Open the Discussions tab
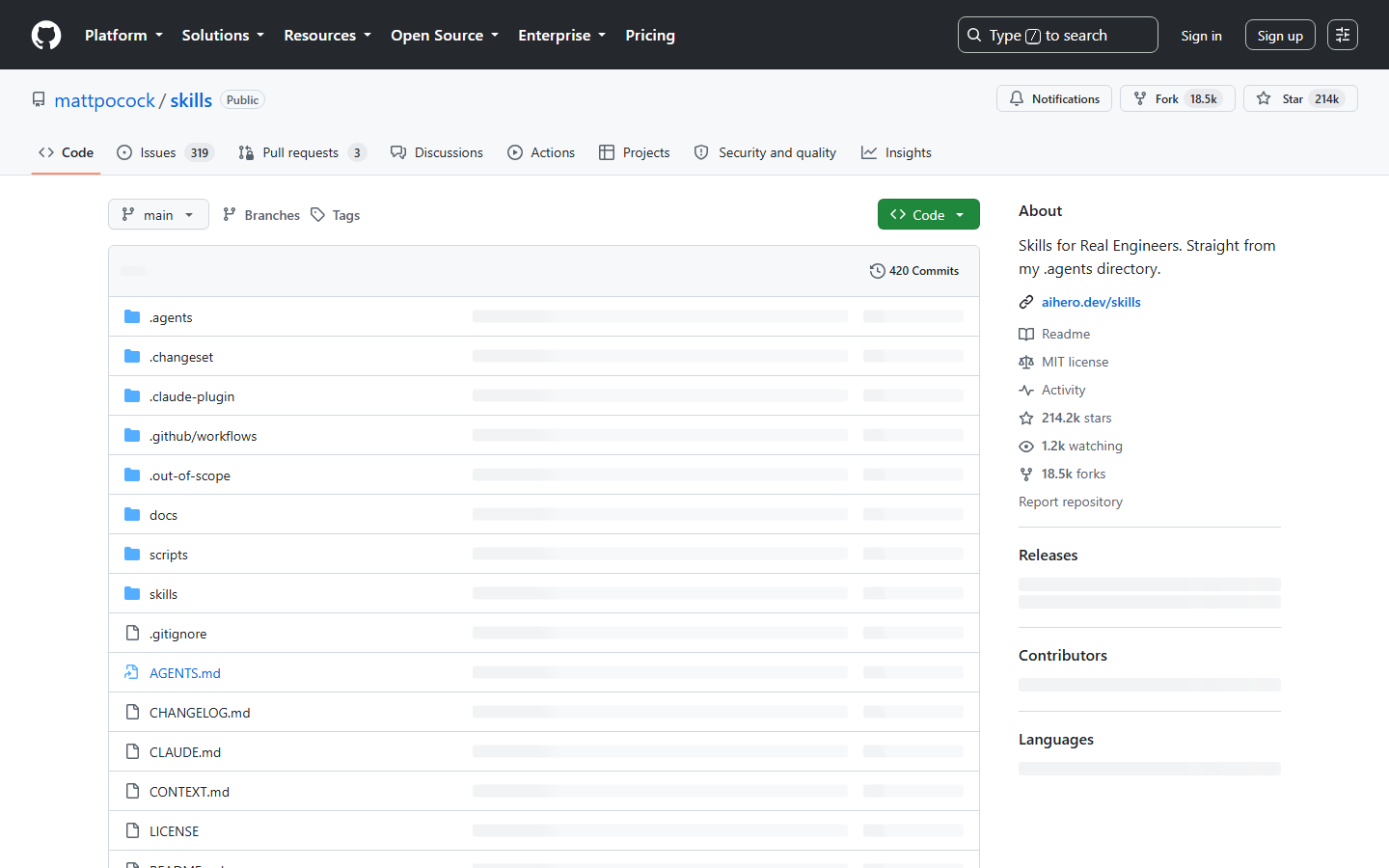Viewport: 1389px width, 868px height. click(437, 152)
